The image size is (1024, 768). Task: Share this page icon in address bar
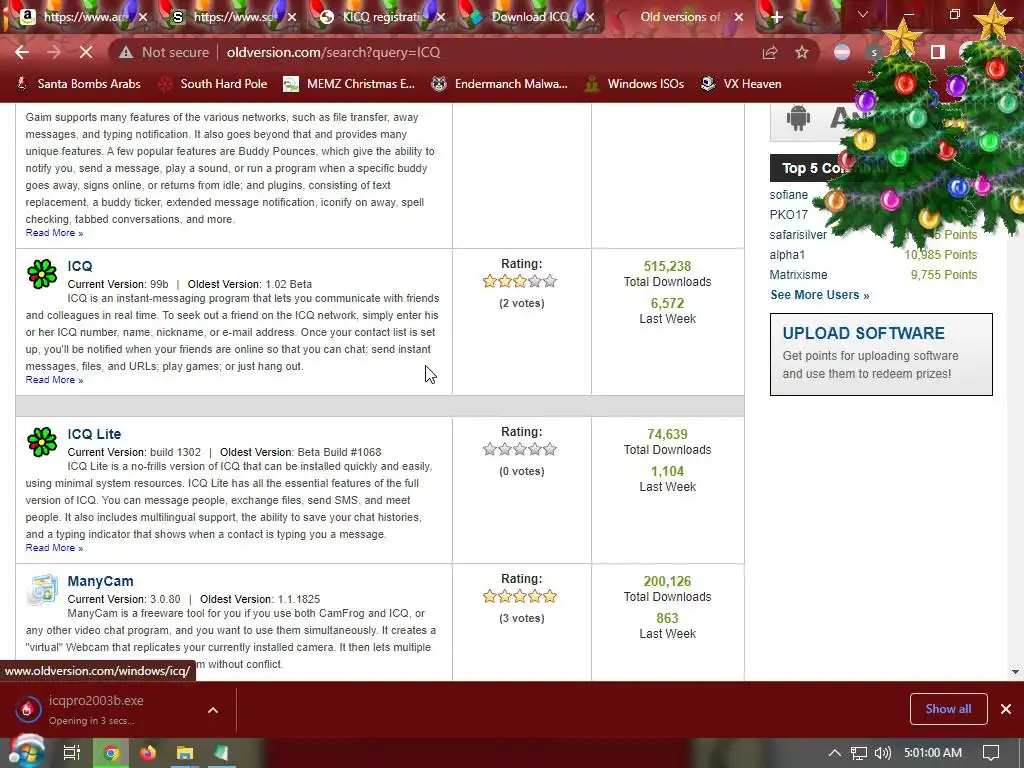pyautogui.click(x=770, y=52)
